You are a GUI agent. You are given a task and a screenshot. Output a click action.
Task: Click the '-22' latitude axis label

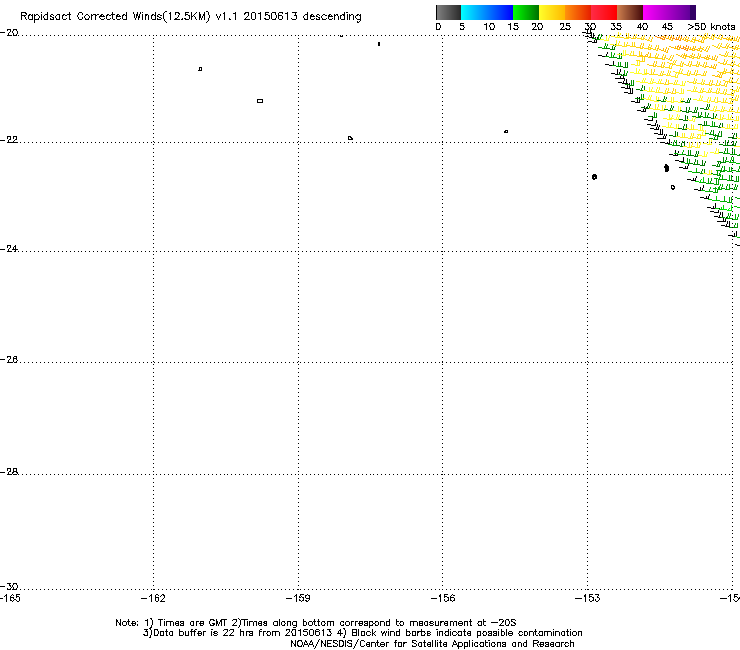pyautogui.click(x=9, y=140)
